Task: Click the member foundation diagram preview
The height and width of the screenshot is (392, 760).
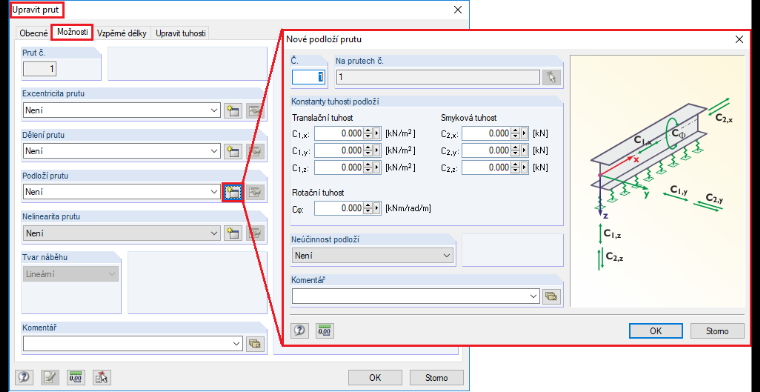Action: (658, 181)
